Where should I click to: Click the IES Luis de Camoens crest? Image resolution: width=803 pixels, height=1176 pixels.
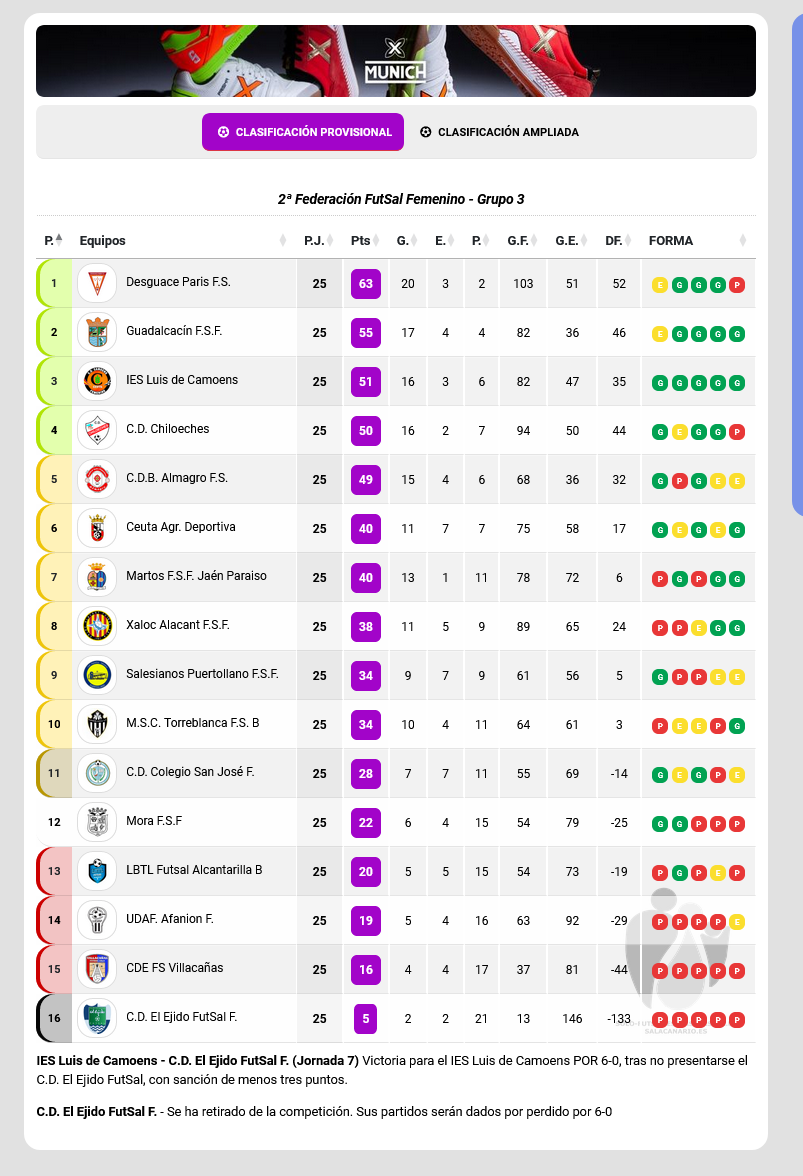pos(97,381)
